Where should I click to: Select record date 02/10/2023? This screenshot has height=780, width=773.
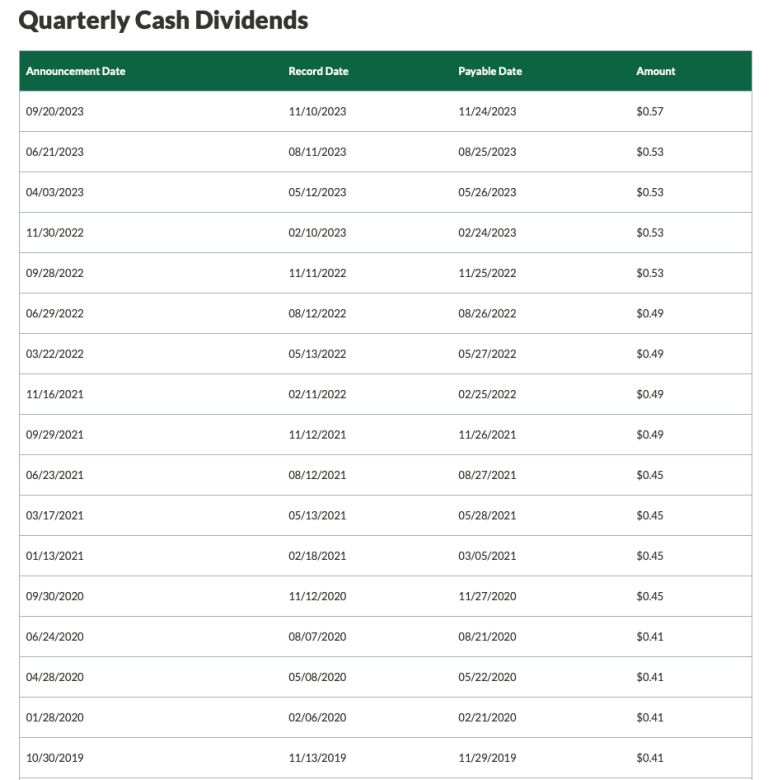pyautogui.click(x=317, y=233)
